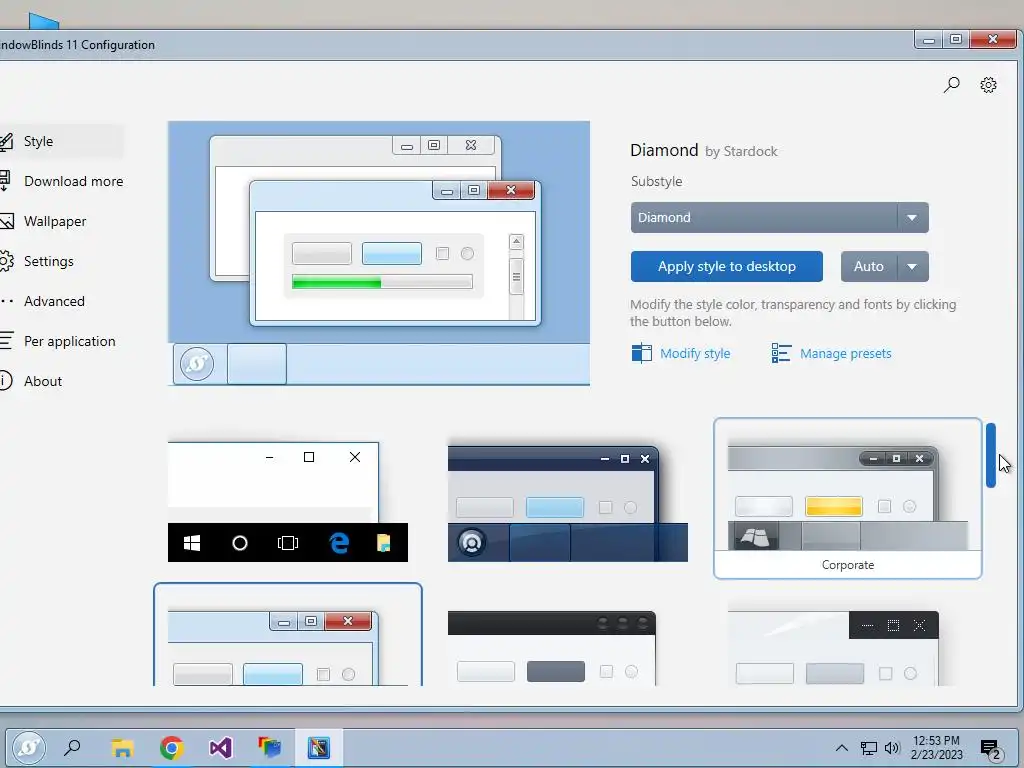This screenshot has height=768, width=1024.
Task: Click the Wallpaper picture icon in sidebar
Action: (6, 221)
